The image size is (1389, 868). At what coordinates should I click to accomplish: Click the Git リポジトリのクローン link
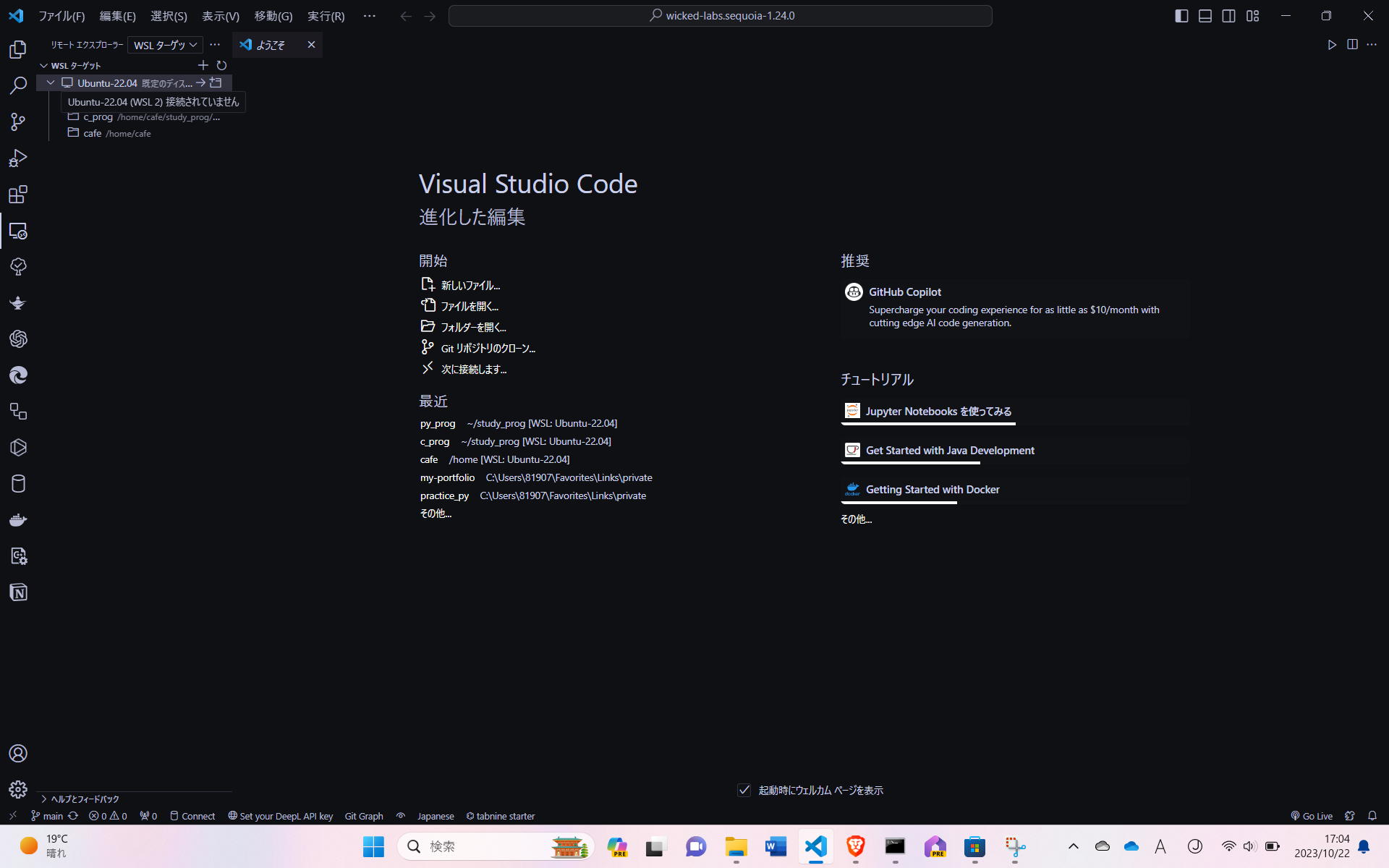coord(488,349)
